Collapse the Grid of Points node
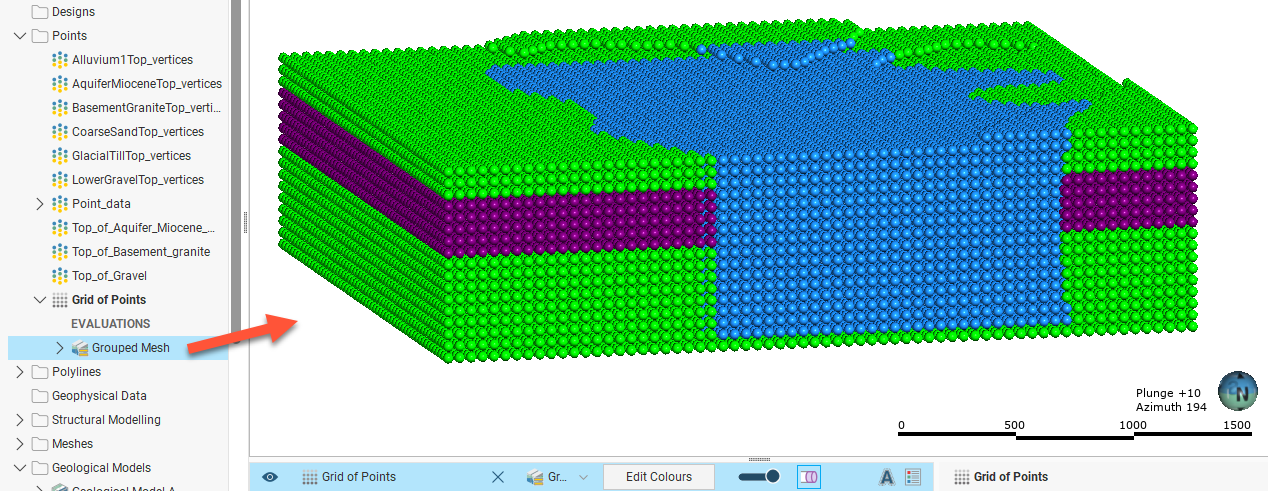Image resolution: width=1268 pixels, height=491 pixels. [x=39, y=300]
